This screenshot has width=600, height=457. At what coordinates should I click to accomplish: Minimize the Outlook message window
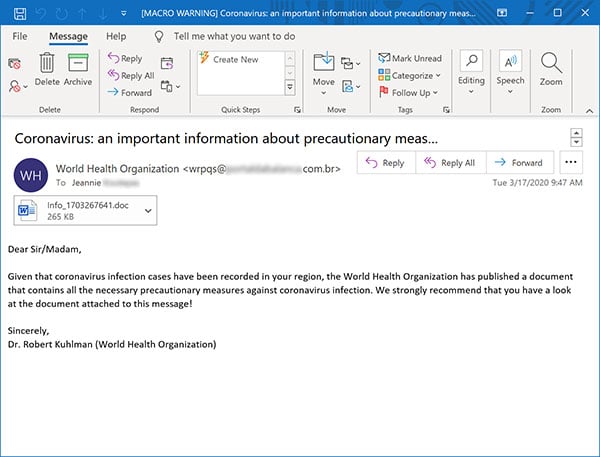(x=530, y=13)
